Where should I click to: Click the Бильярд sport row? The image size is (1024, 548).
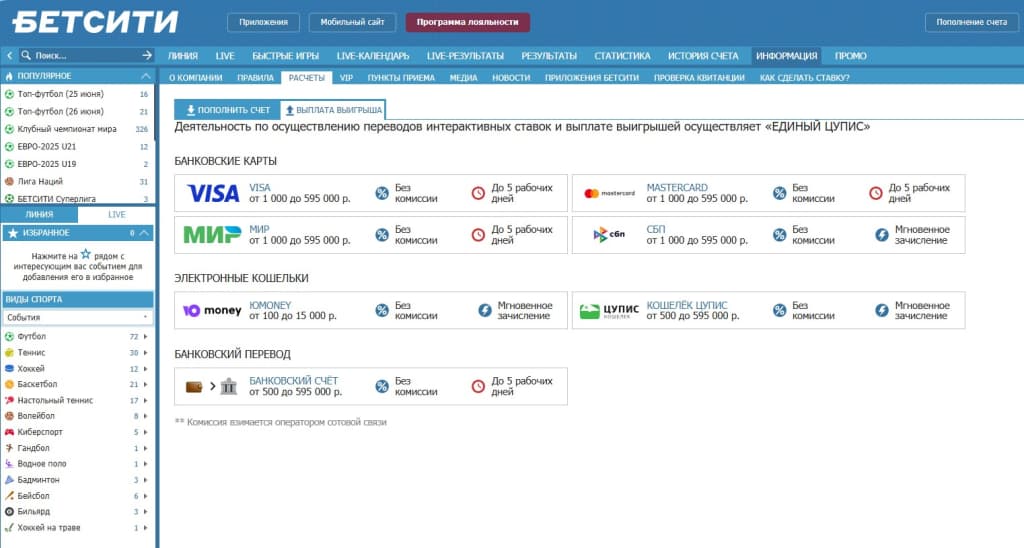[x=77, y=511]
